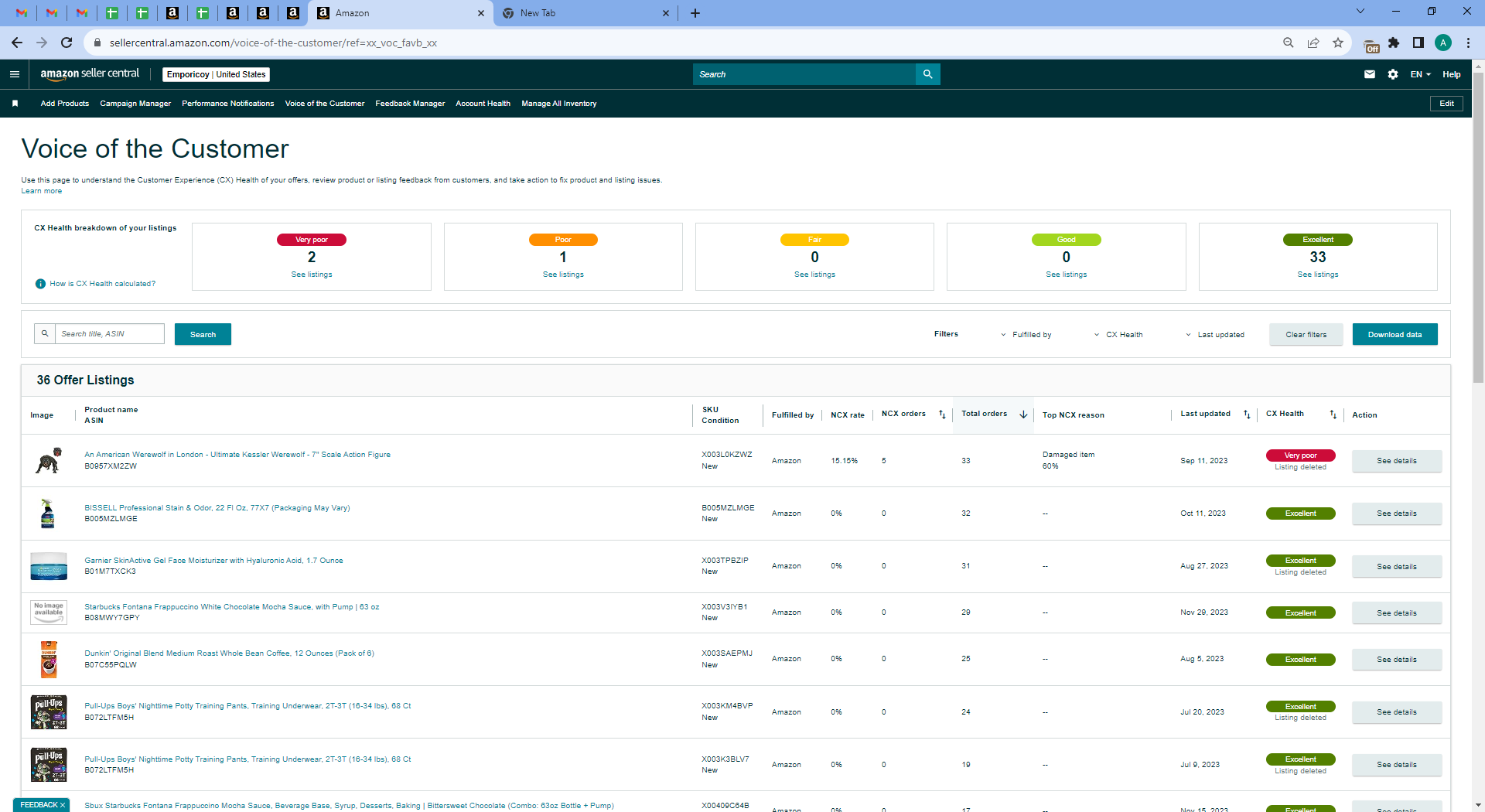Image resolution: width=1485 pixels, height=812 pixels.
Task: Open Account Health
Action: tap(483, 104)
